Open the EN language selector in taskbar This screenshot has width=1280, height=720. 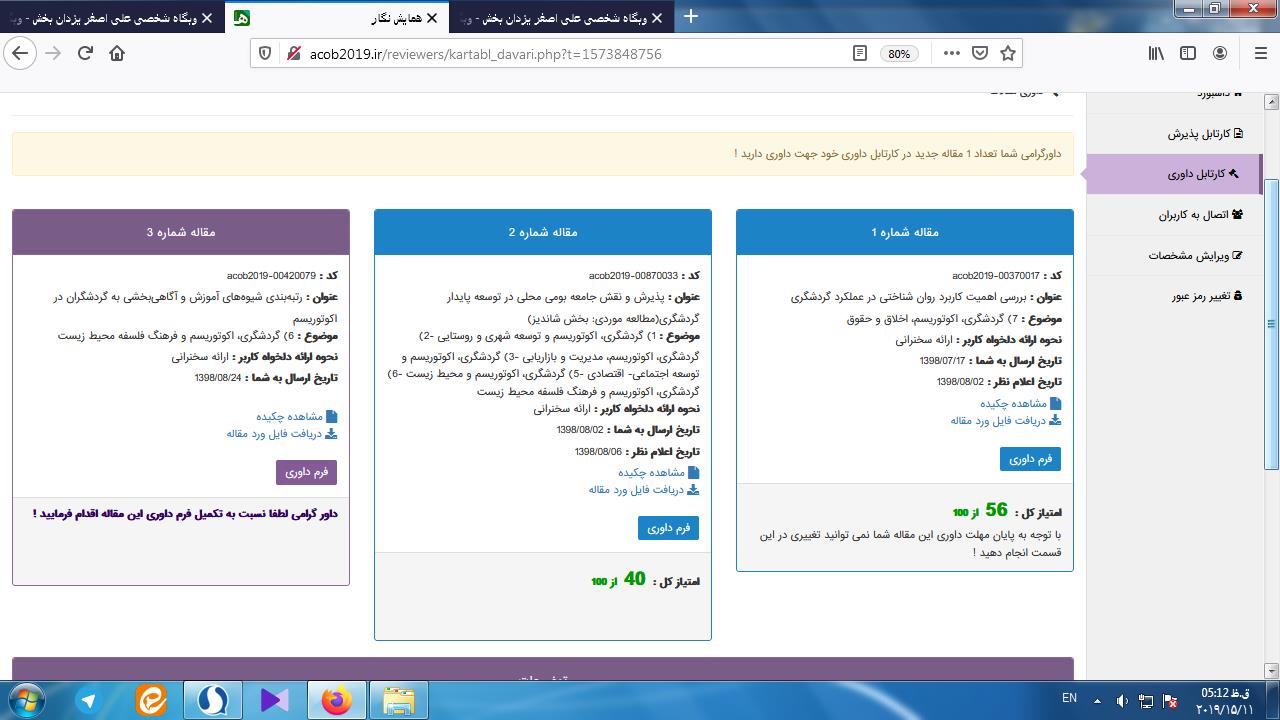(1068, 700)
